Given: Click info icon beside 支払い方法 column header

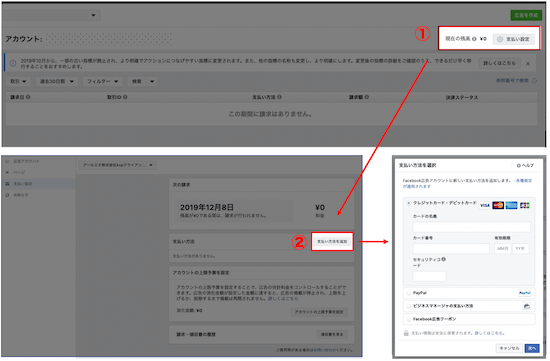Looking at the screenshot, I should [x=281, y=97].
